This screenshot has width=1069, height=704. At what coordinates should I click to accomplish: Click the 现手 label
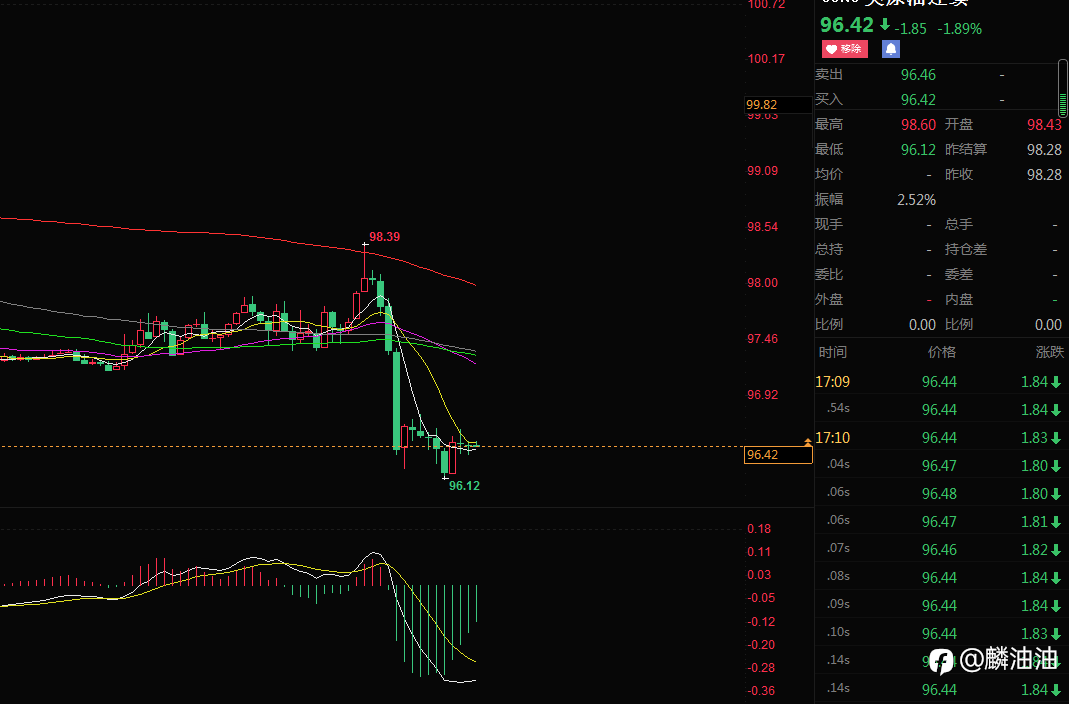point(829,224)
